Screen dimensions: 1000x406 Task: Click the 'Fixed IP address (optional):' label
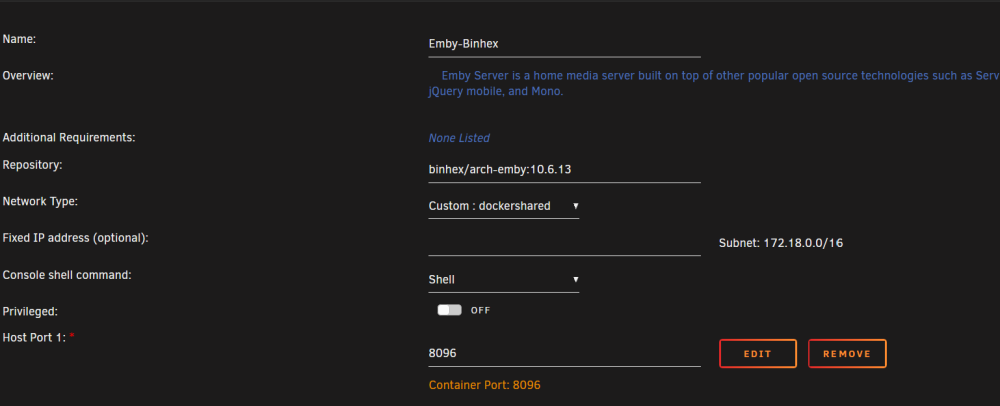(x=75, y=238)
